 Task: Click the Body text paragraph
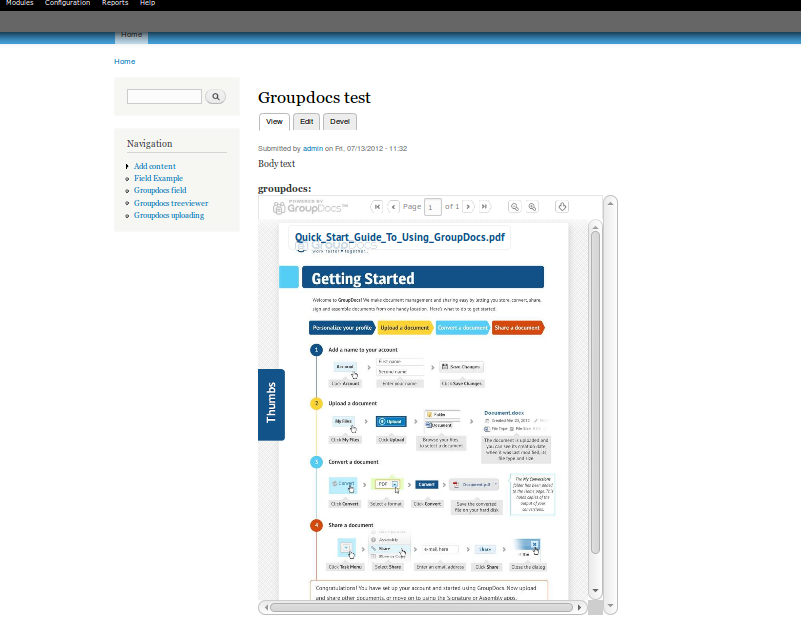click(x=276, y=164)
